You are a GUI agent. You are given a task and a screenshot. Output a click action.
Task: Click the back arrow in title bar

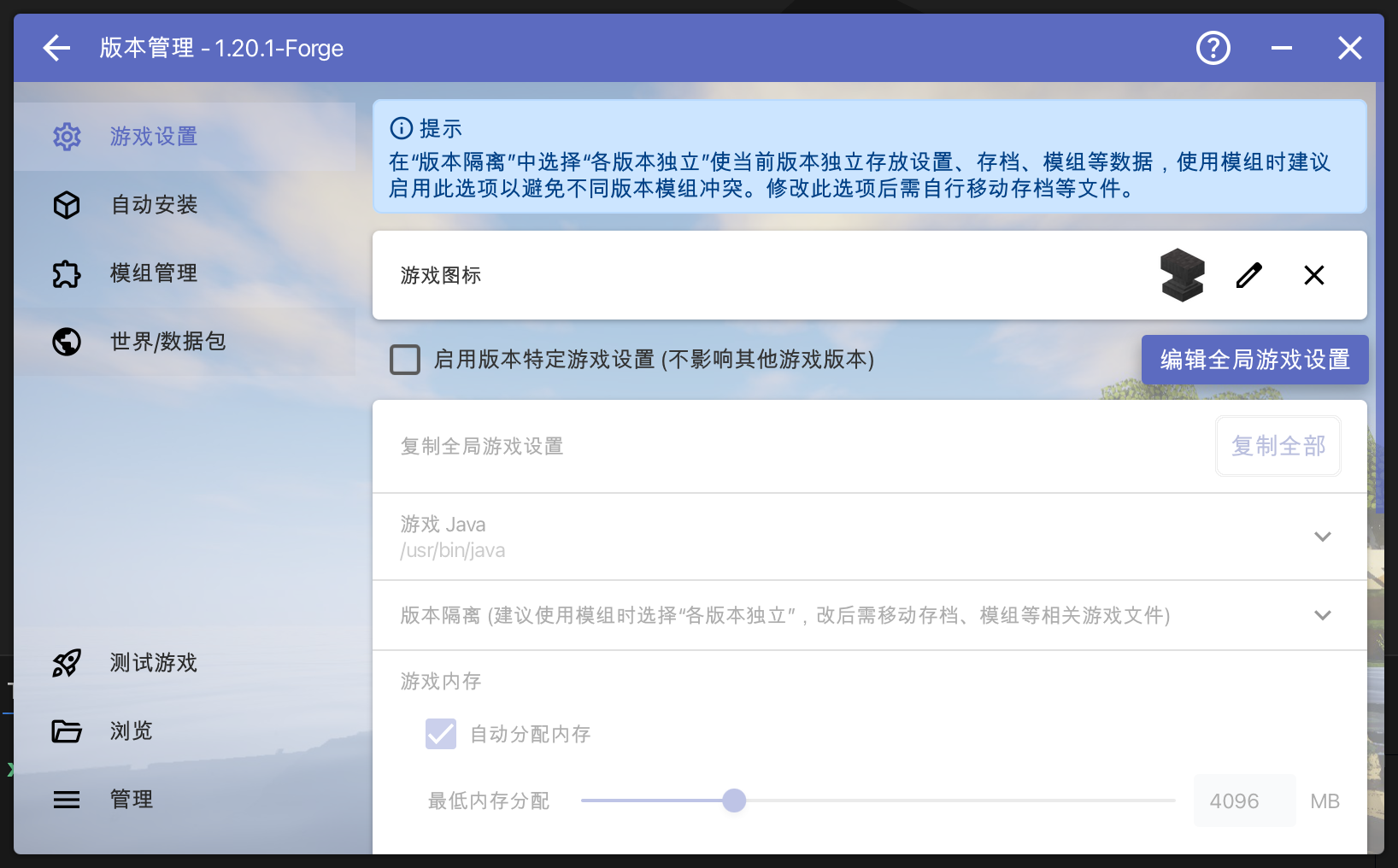coord(56,48)
